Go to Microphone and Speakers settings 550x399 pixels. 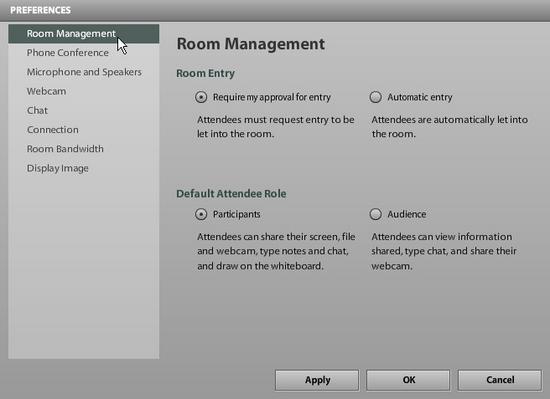83,72
